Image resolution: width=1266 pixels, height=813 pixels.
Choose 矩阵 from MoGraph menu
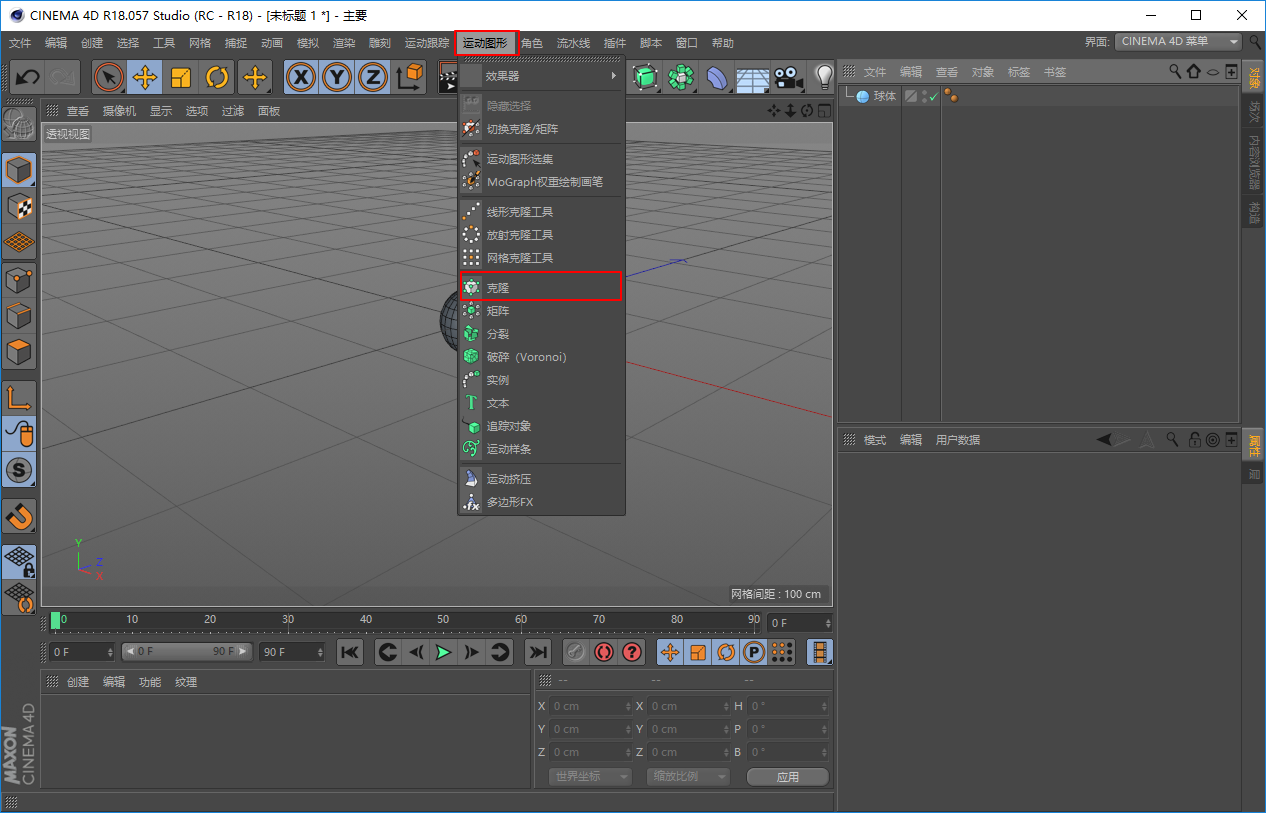coord(541,311)
